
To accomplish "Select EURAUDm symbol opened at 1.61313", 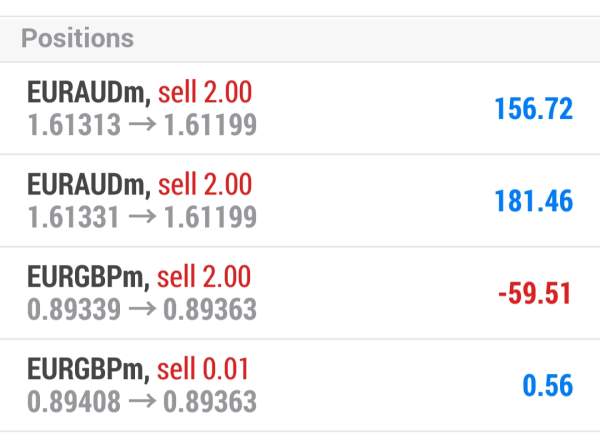I will tap(88, 93).
